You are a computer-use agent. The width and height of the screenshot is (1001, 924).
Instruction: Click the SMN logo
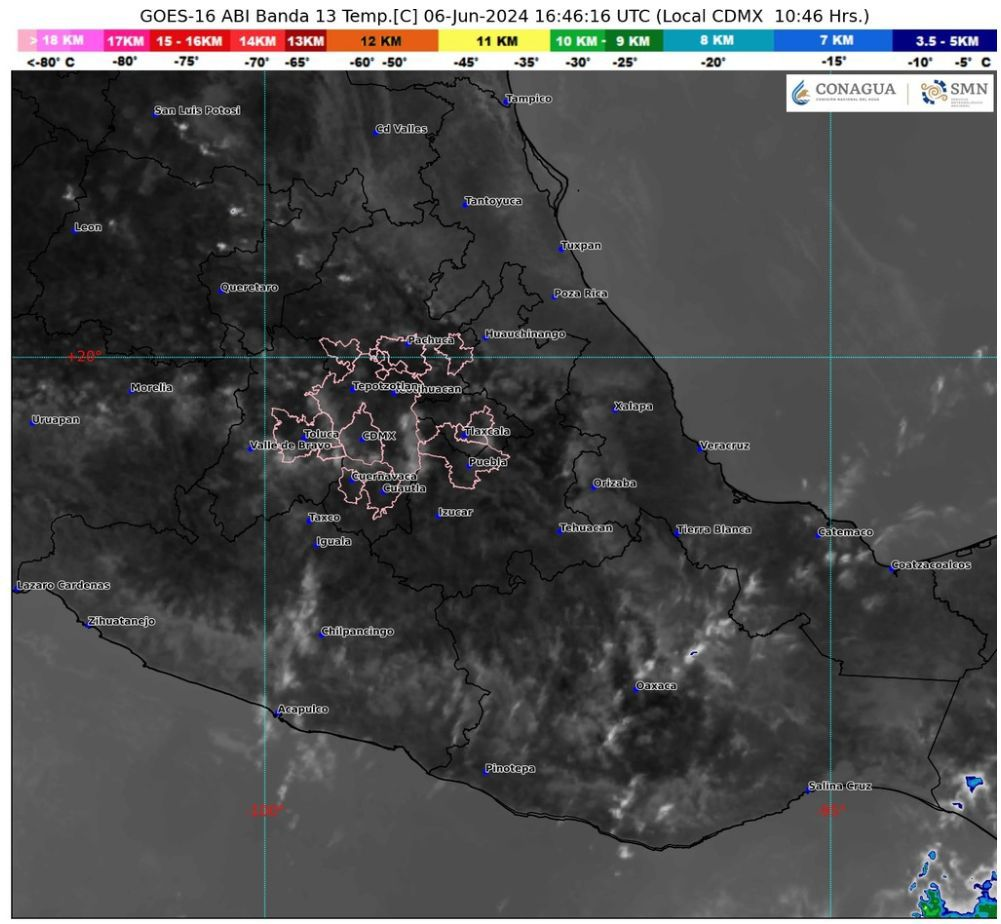[945, 92]
